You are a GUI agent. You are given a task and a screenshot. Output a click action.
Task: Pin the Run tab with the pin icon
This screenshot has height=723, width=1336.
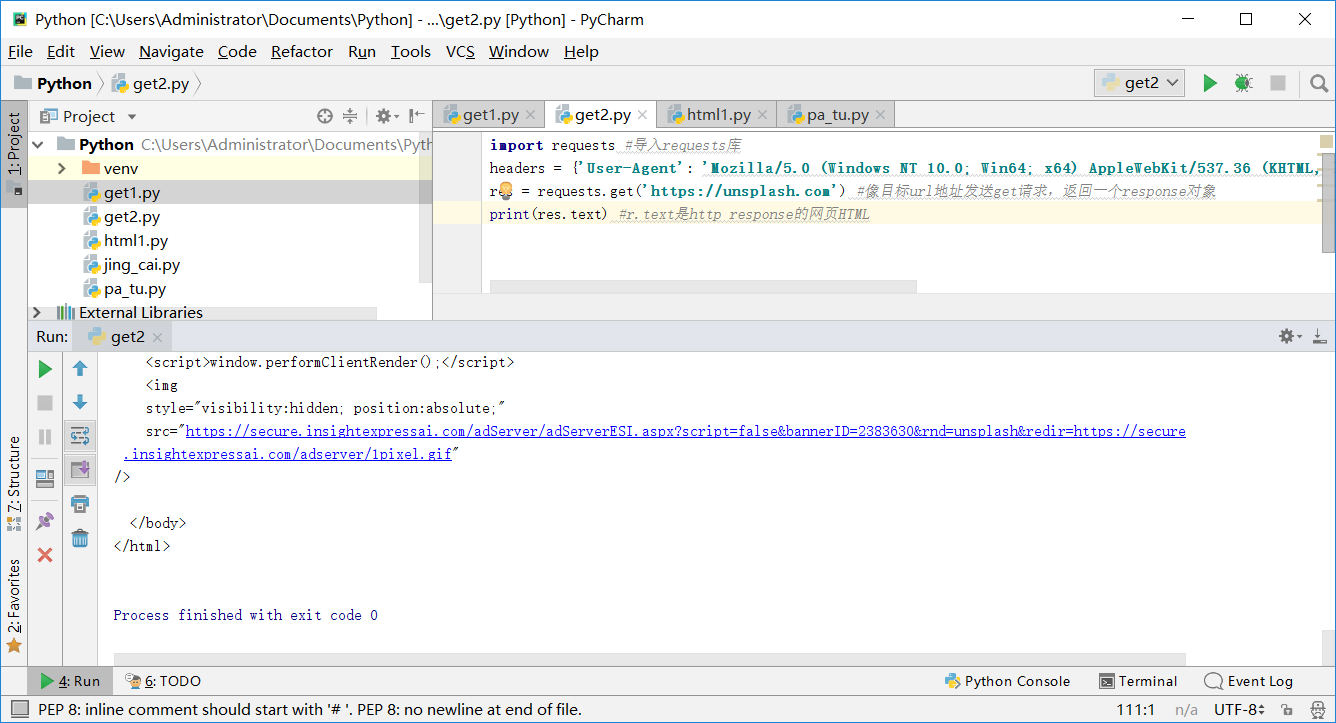[x=45, y=521]
